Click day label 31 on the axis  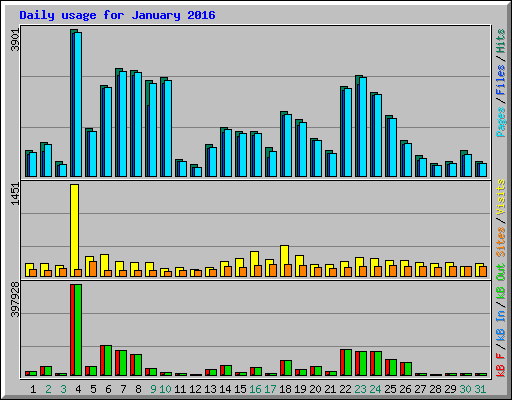coord(480,389)
